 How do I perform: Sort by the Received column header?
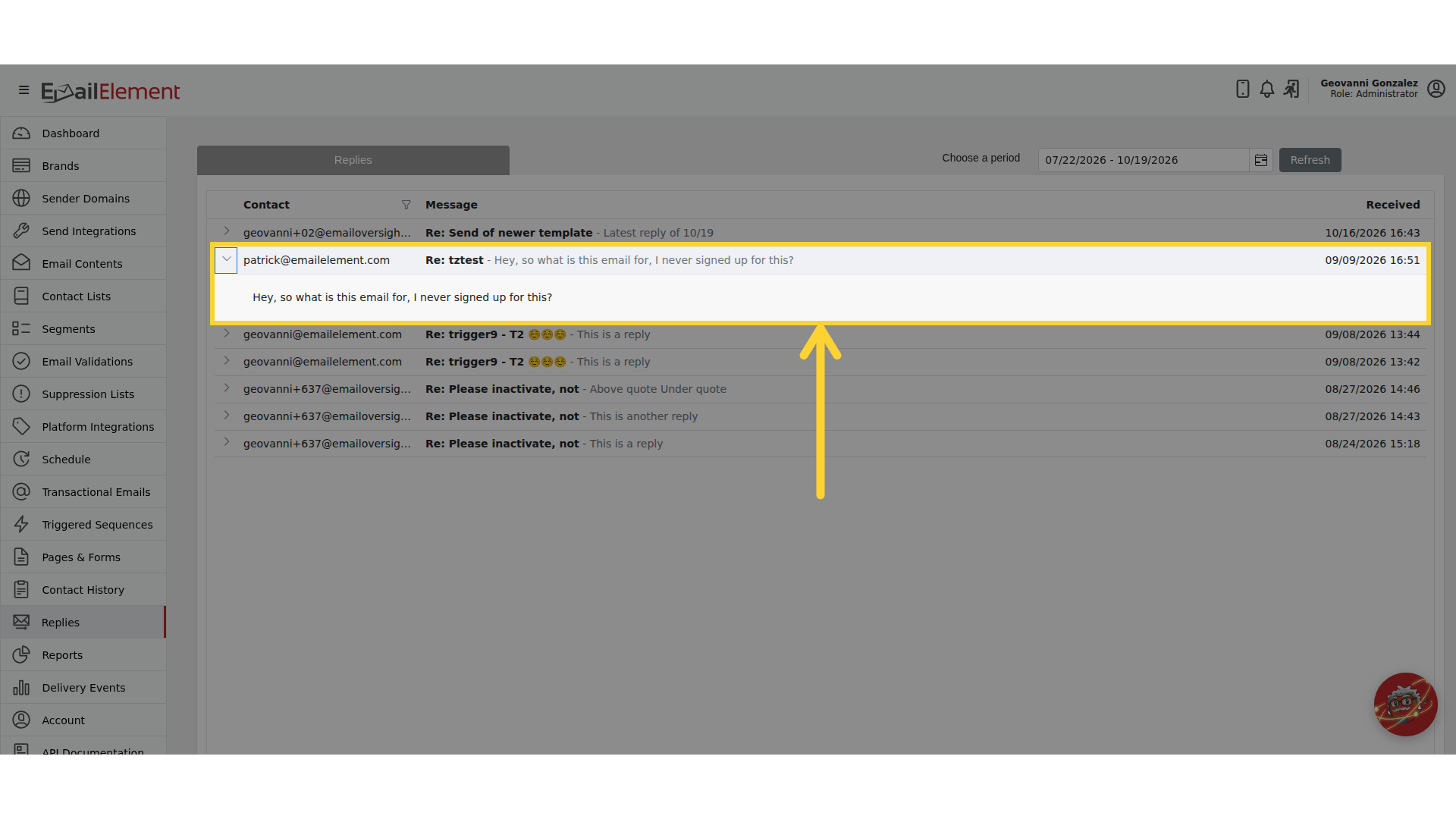point(1392,205)
